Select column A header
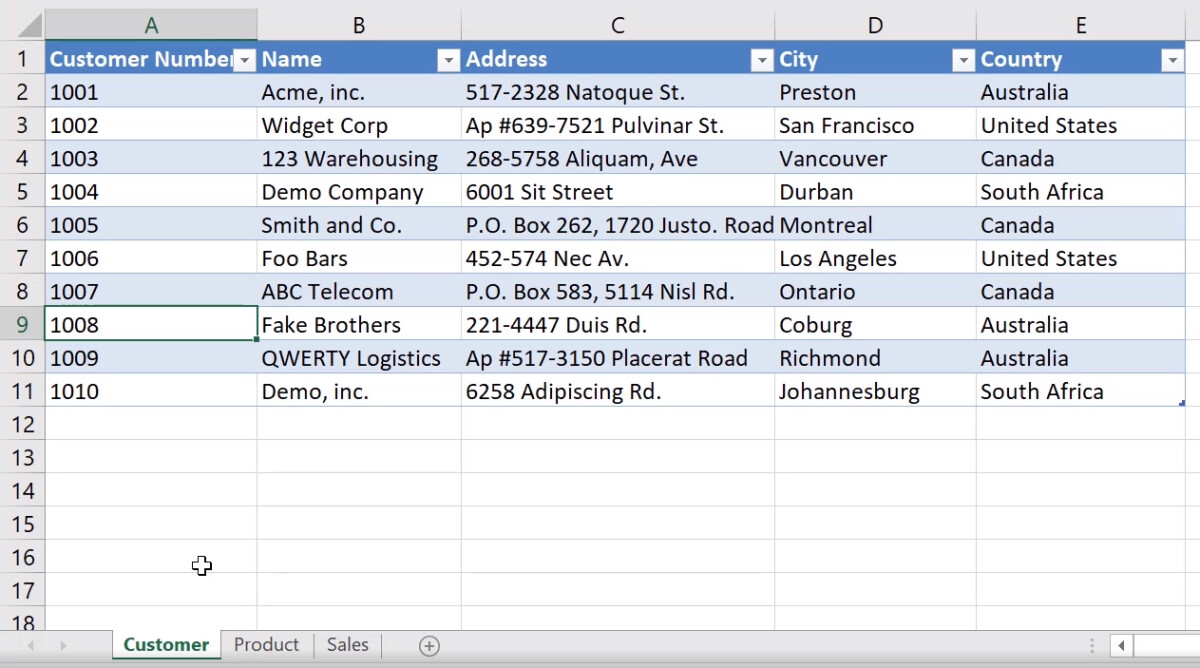The width and height of the screenshot is (1200, 668). click(151, 25)
